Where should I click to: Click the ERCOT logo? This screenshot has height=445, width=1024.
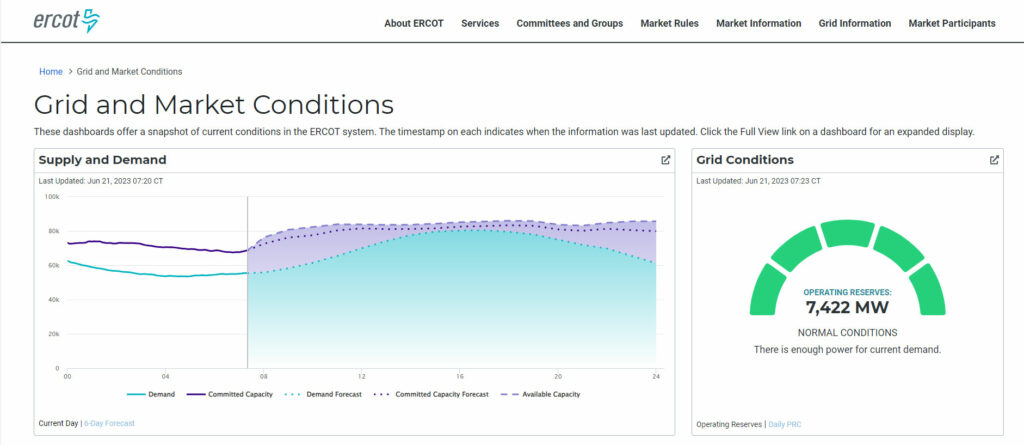(67, 21)
